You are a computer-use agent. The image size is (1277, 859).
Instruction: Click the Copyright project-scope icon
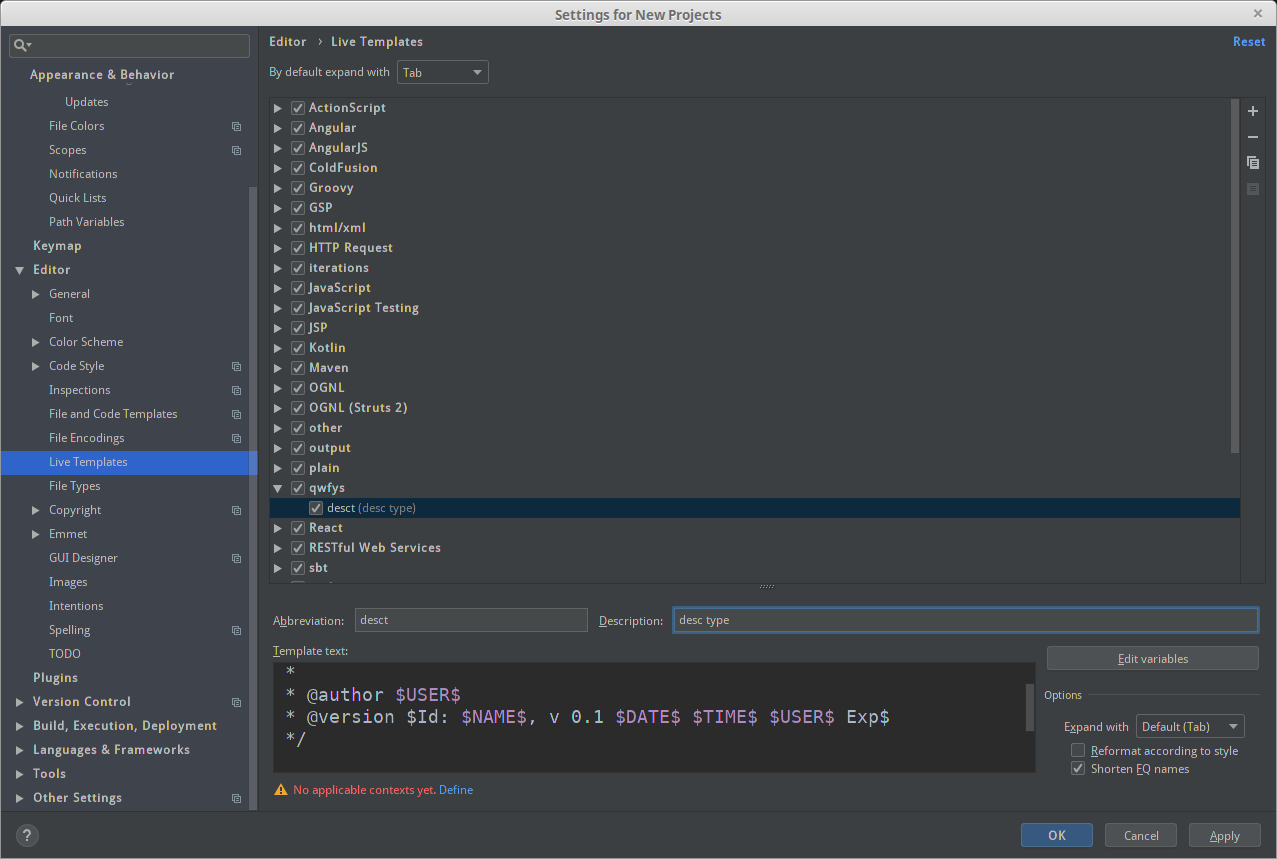pyautogui.click(x=236, y=510)
